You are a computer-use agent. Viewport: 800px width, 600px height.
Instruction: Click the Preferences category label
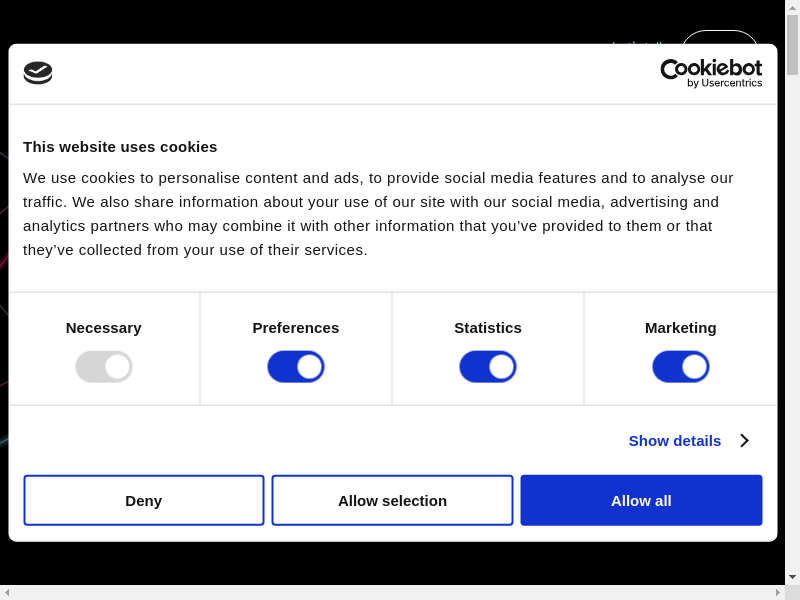(296, 328)
